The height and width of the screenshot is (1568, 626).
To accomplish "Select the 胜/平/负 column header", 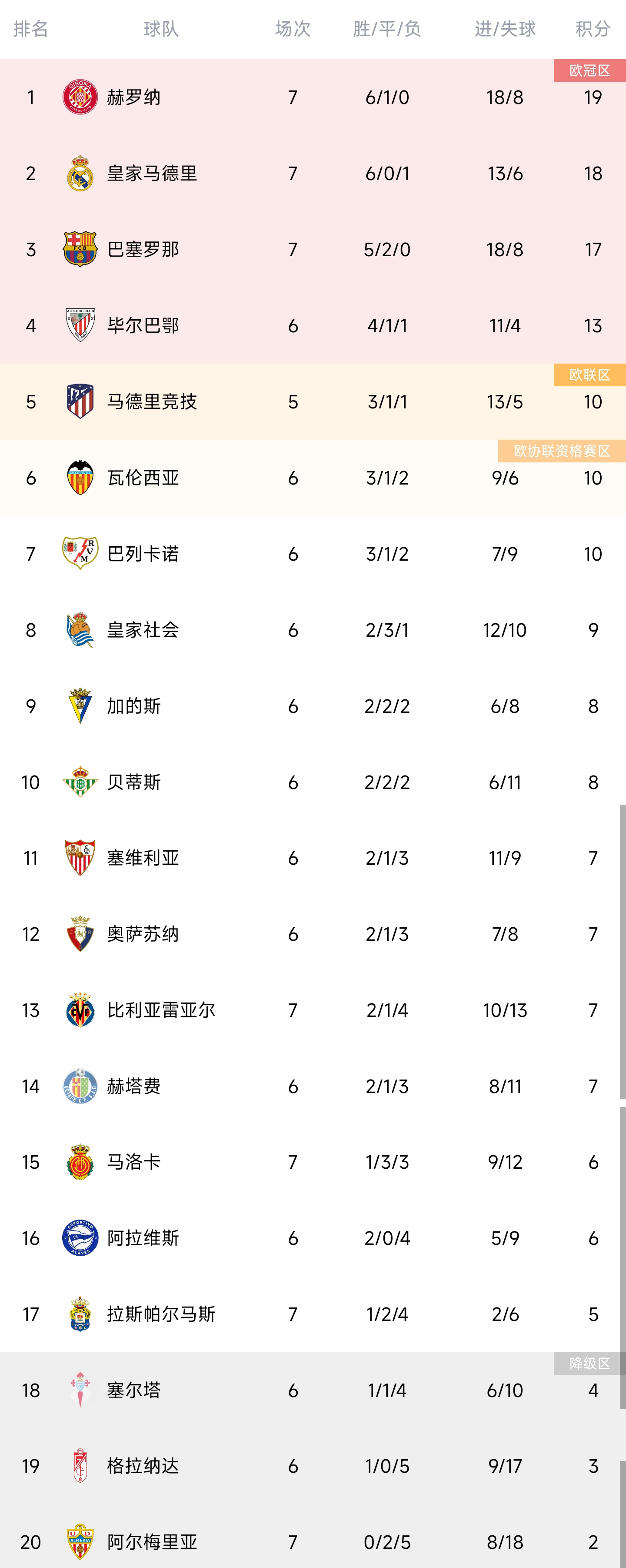I will tap(387, 29).
